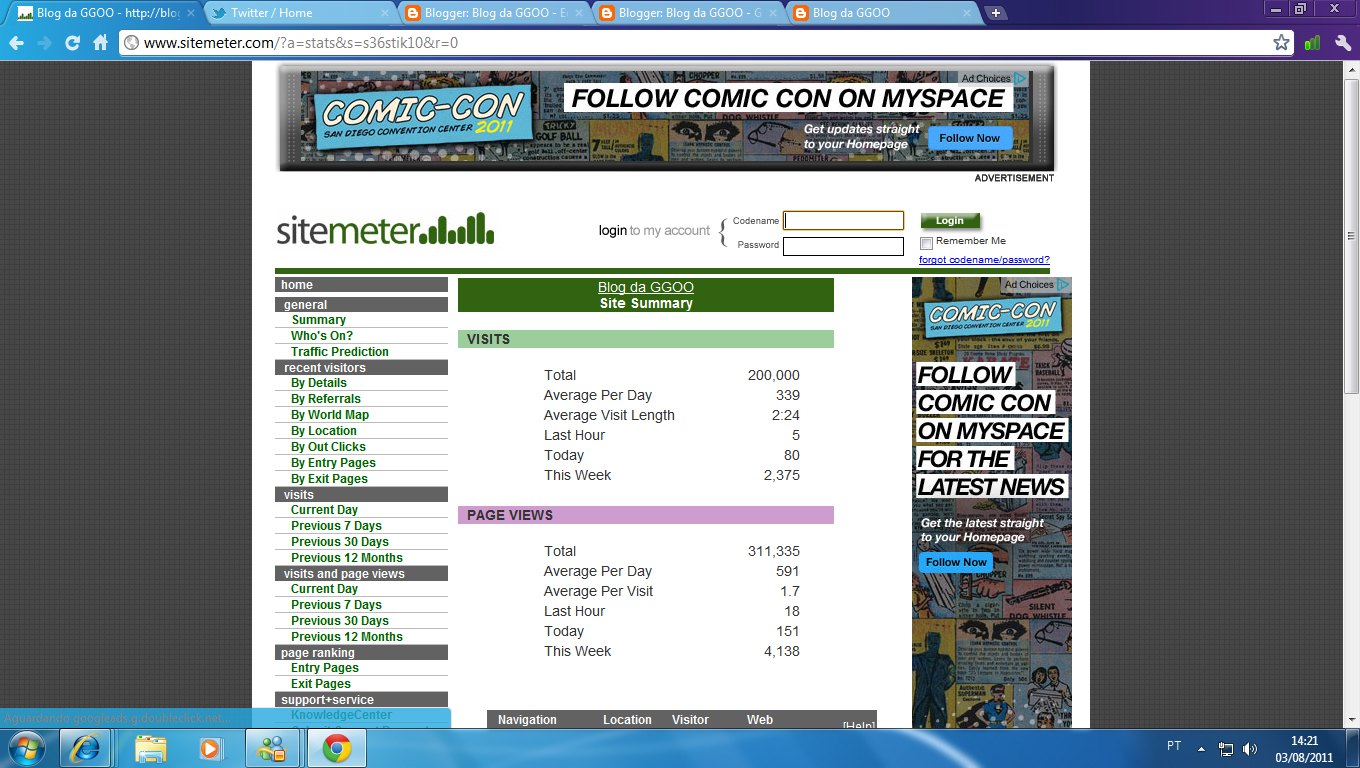Close the Twitter / Home tab
This screenshot has height=768, width=1360.
click(x=385, y=13)
